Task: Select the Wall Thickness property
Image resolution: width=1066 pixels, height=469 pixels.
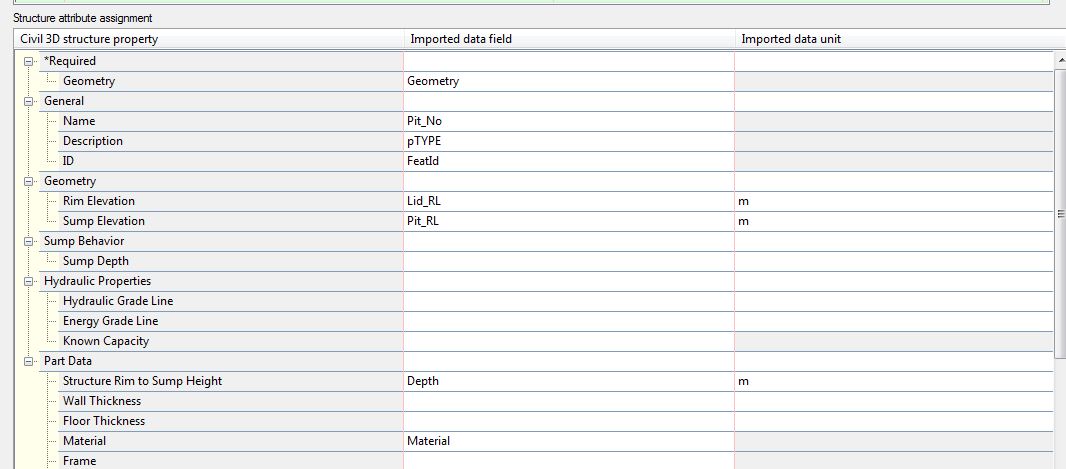Action: tap(231, 401)
